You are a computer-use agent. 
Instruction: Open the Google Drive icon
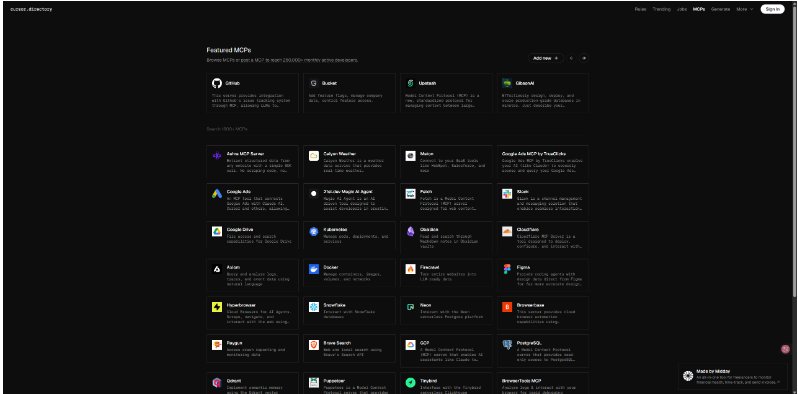click(217, 232)
